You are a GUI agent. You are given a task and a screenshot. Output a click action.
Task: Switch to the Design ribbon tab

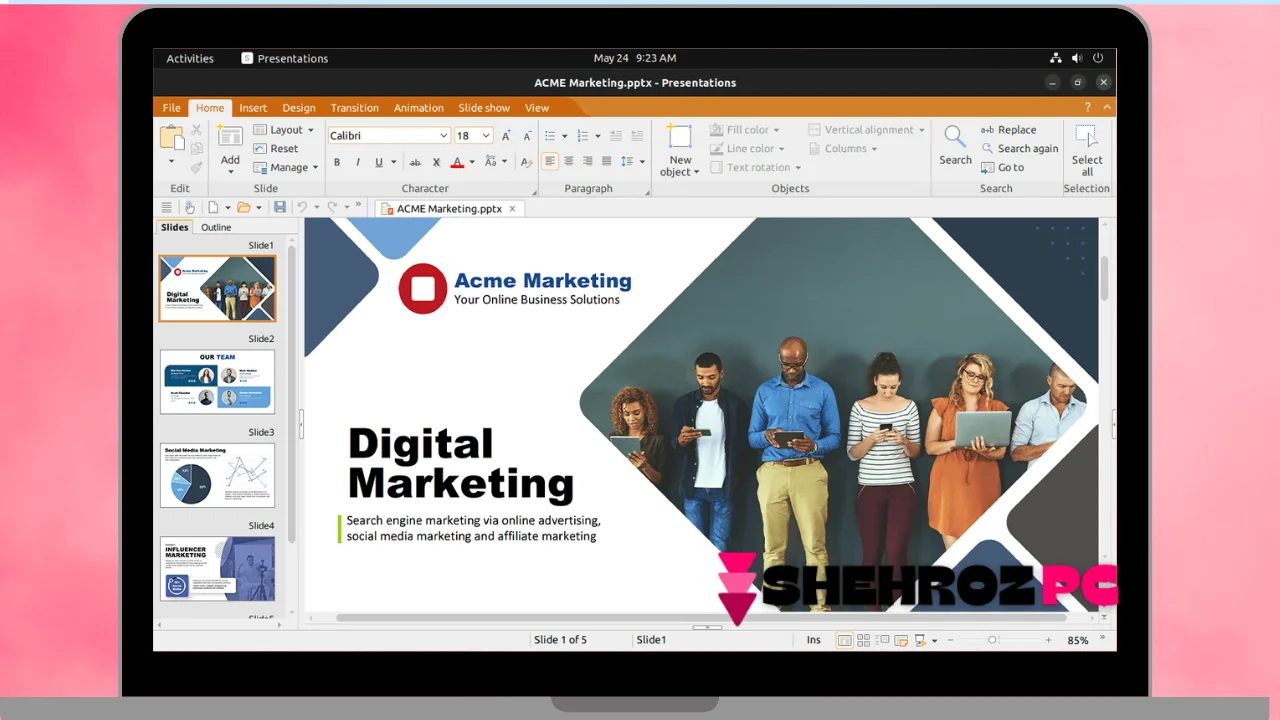pyautogui.click(x=298, y=108)
